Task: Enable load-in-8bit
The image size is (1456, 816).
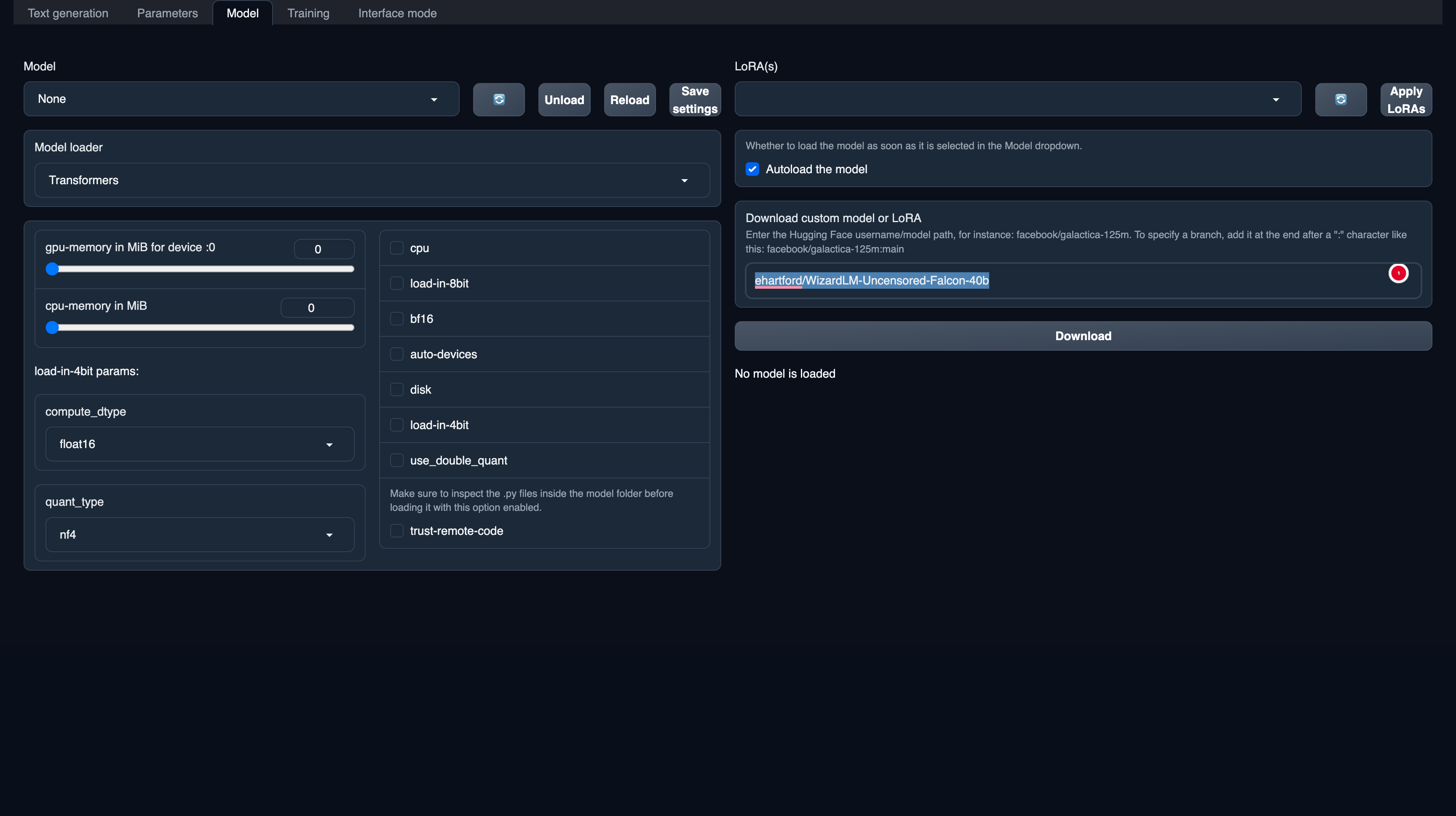Action: pos(397,283)
